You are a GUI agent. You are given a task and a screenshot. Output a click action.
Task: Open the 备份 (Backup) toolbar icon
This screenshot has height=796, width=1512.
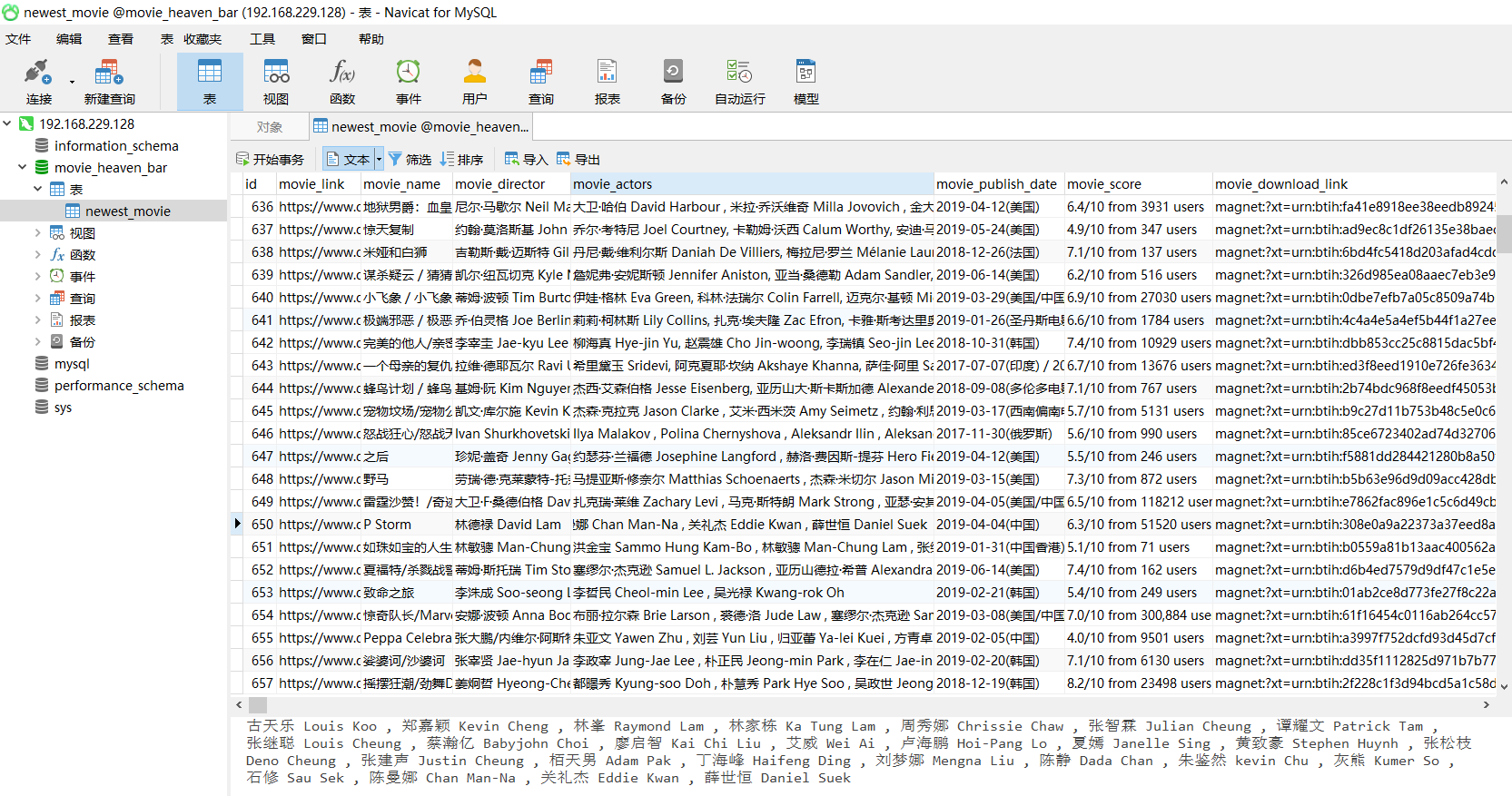[x=674, y=81]
